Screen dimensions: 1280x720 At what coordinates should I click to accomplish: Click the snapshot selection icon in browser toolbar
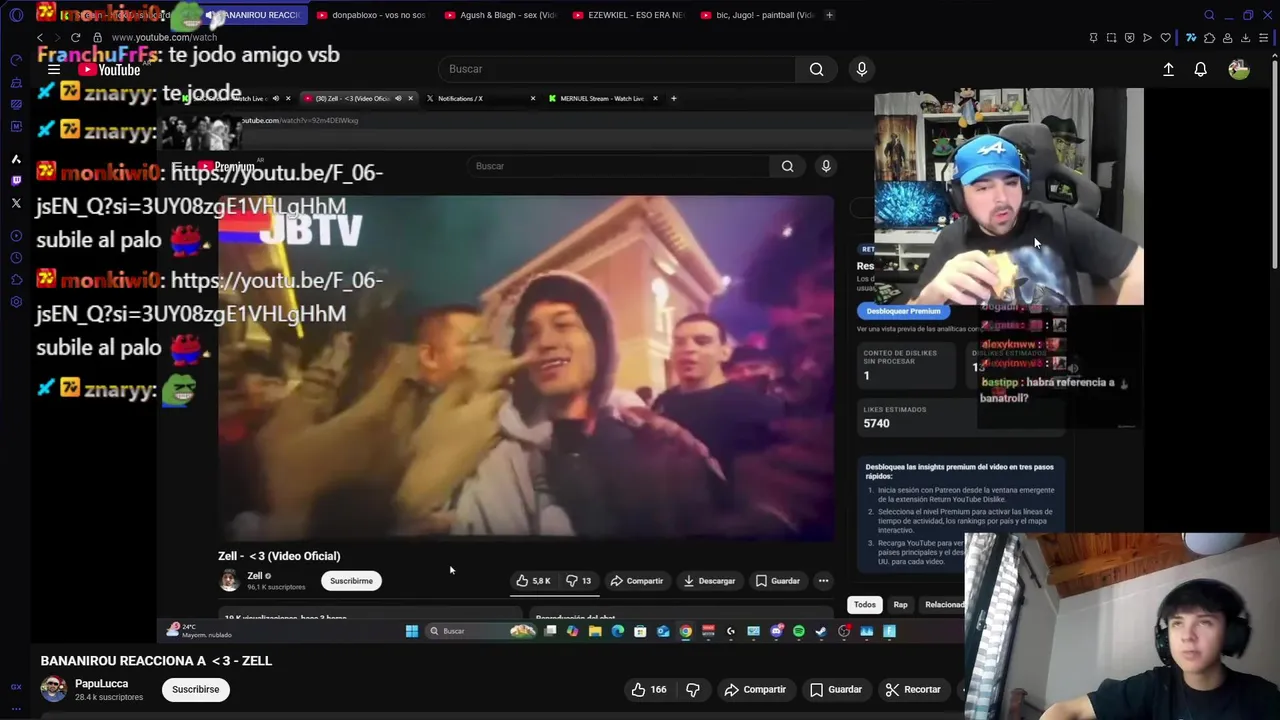coord(1111,38)
